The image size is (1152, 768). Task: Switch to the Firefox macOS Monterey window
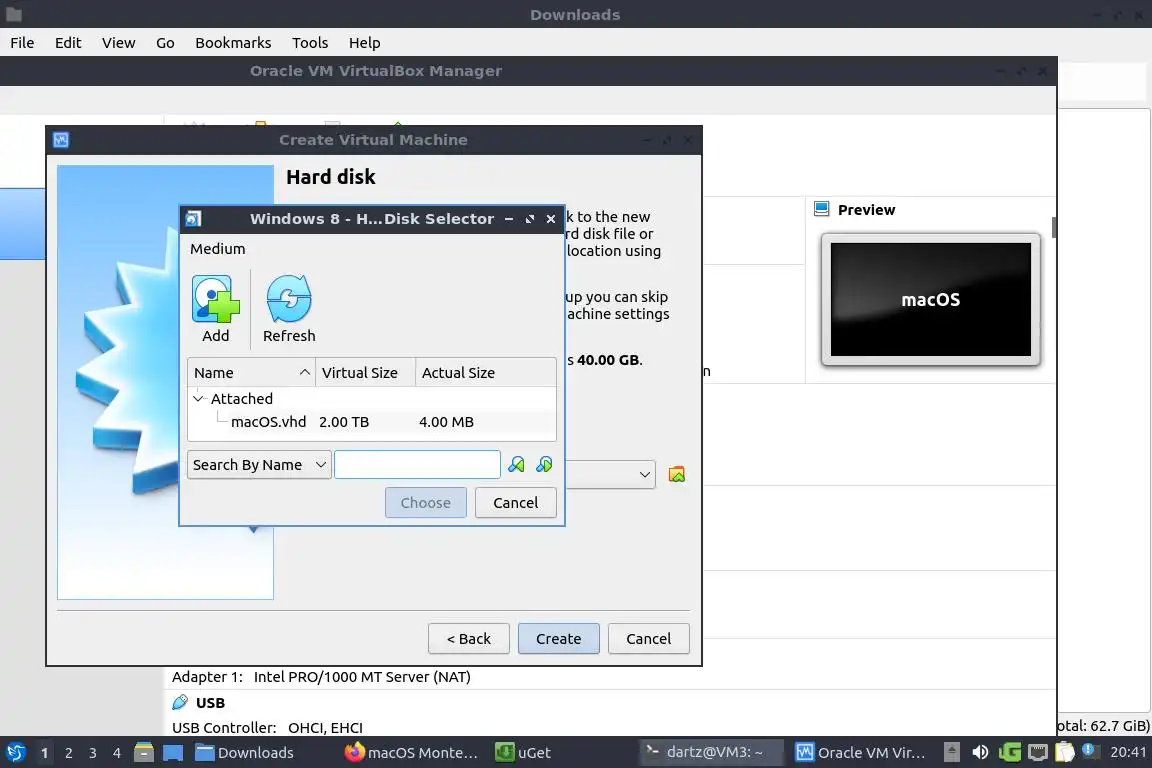(x=411, y=753)
